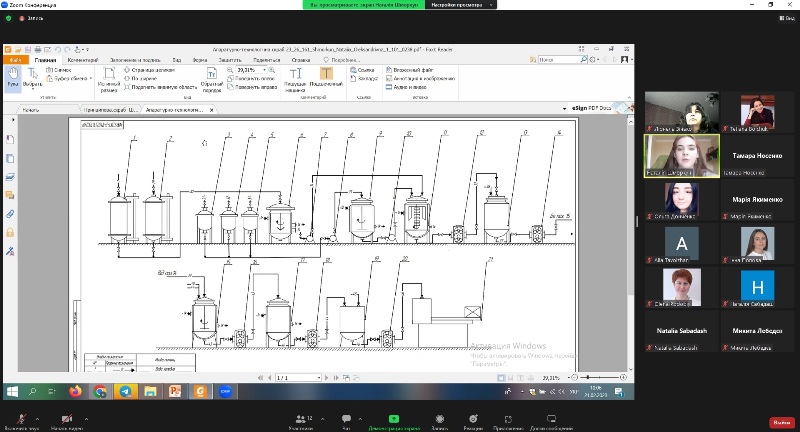Click the Highlight text tool

[x=325, y=76]
